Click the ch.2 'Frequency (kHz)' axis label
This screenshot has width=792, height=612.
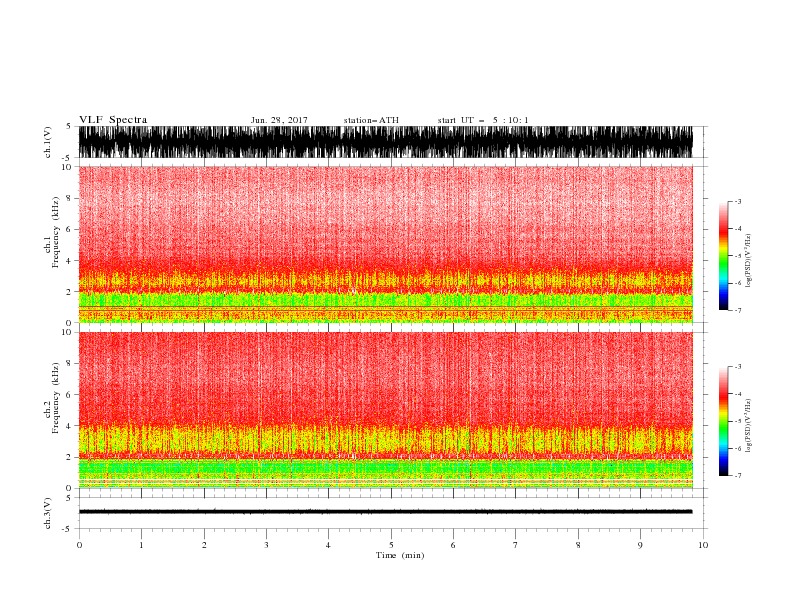coord(56,397)
